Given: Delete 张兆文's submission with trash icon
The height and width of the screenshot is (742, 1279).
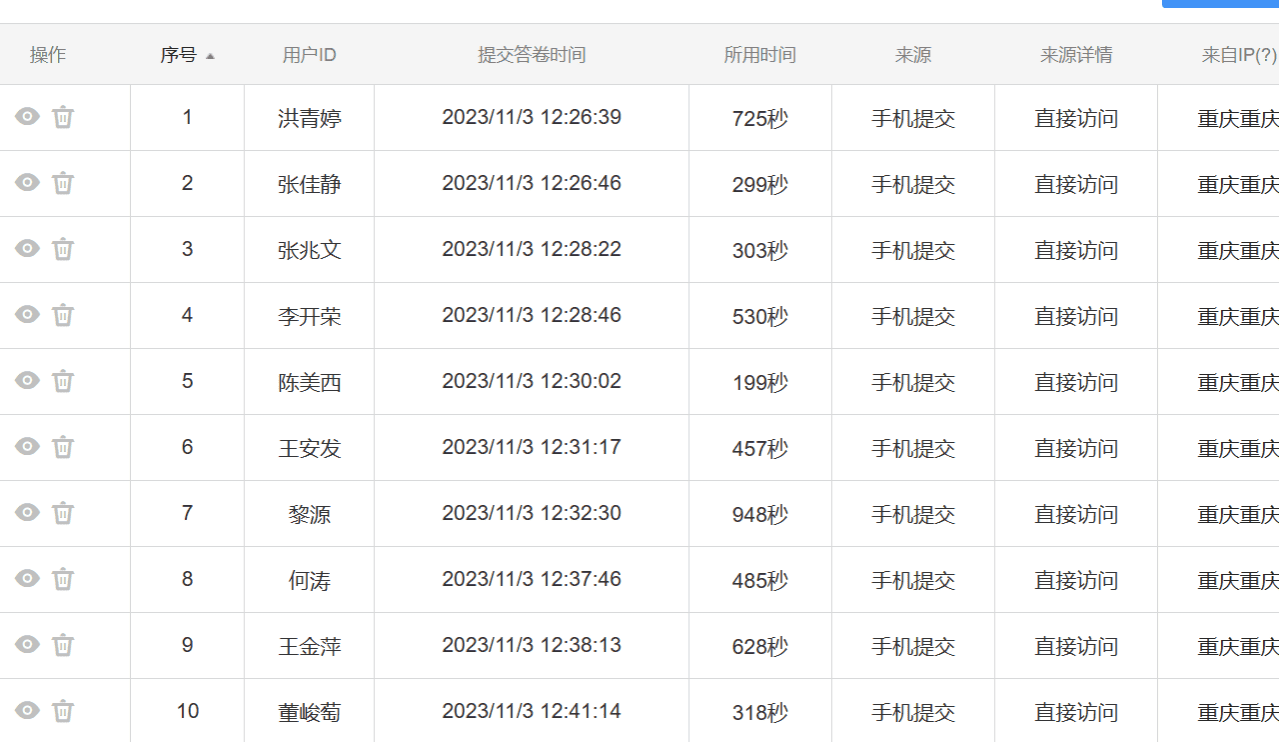Looking at the screenshot, I should (63, 249).
